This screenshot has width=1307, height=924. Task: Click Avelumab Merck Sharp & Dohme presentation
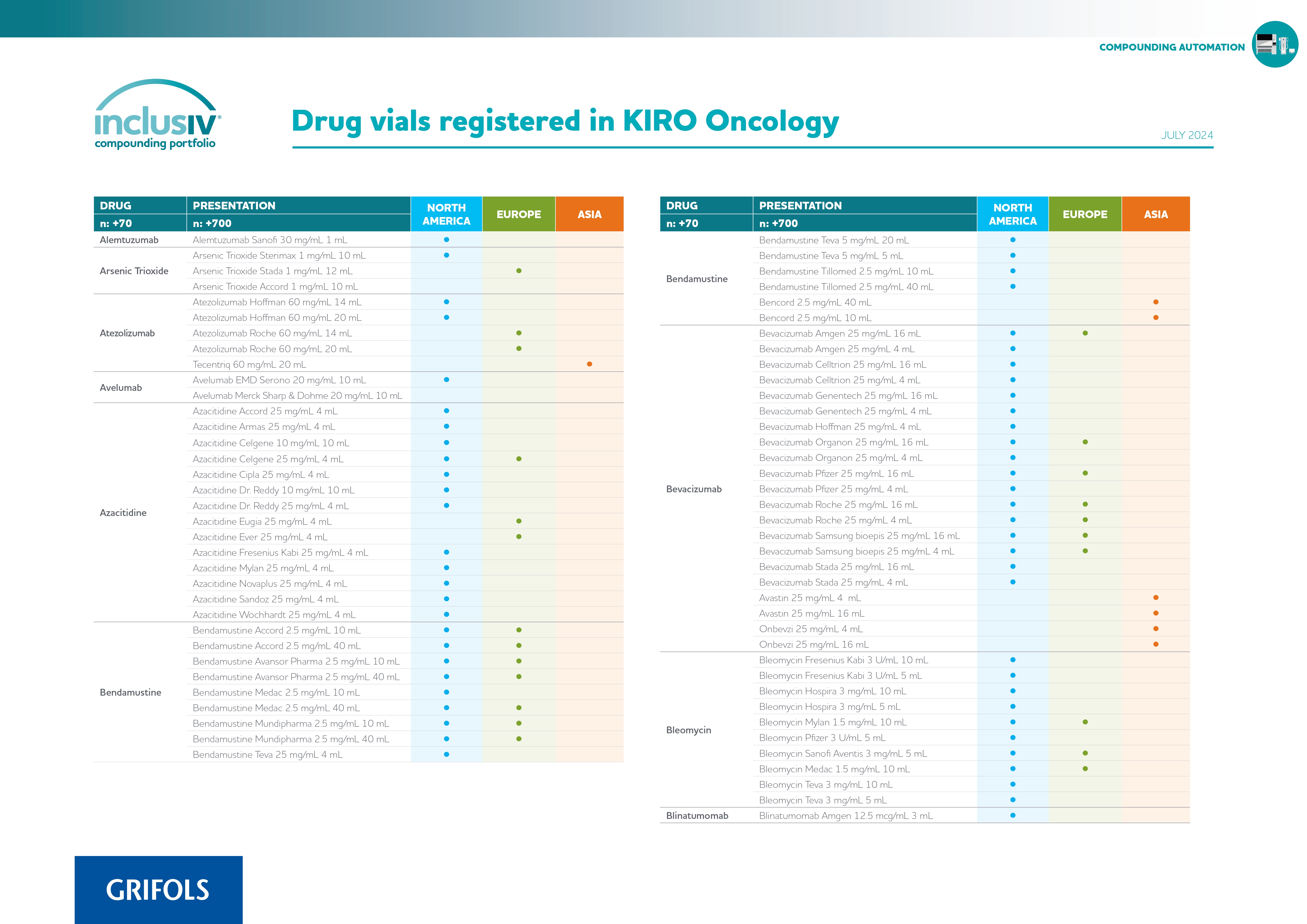pyautogui.click(x=297, y=395)
